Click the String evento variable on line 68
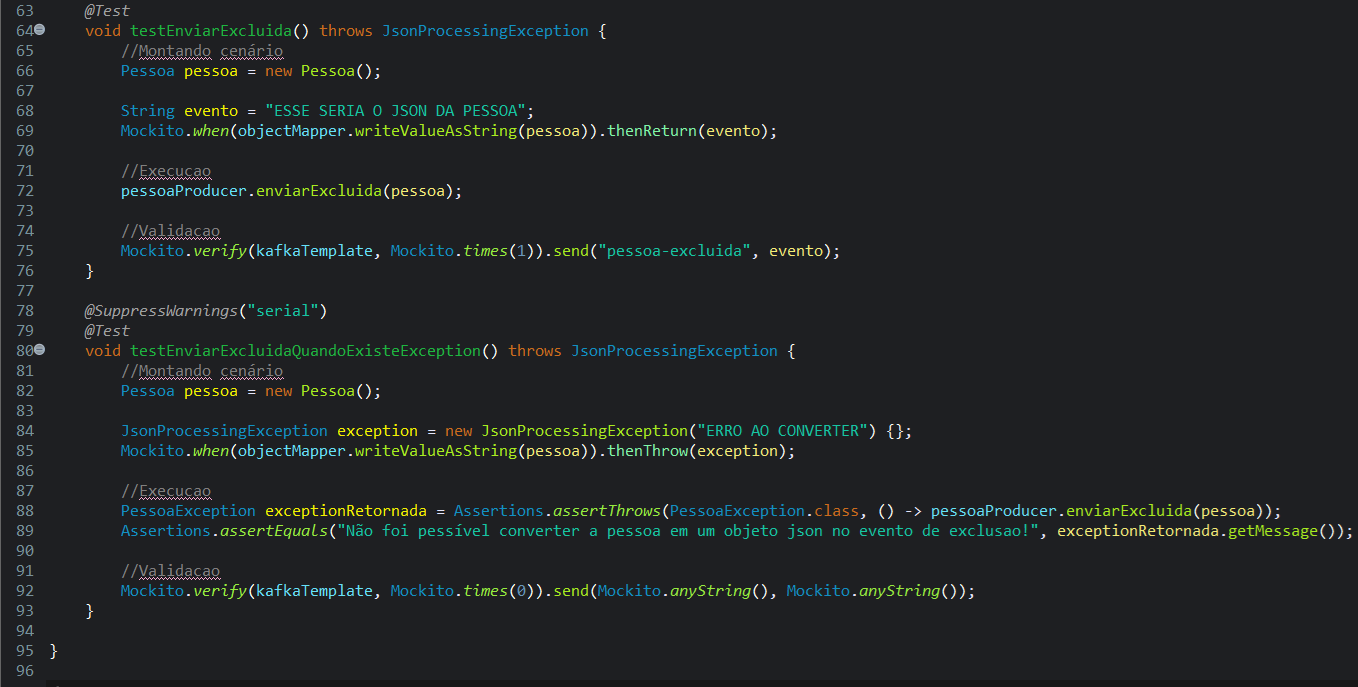 [x=211, y=111]
